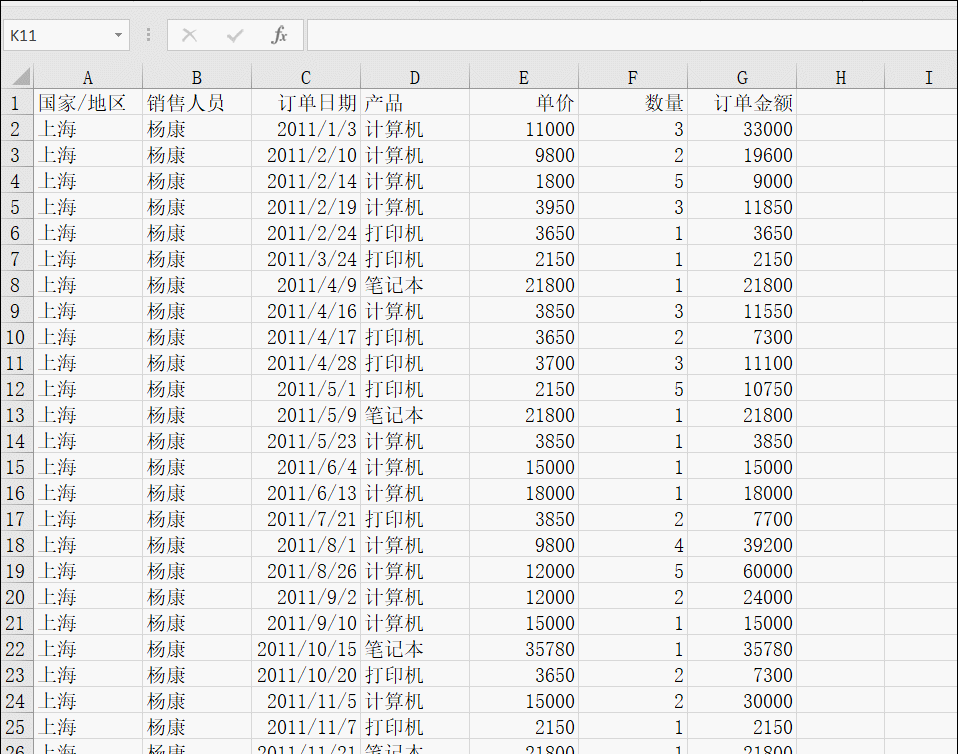Click date cell 2011/4/28
958x754 pixels.
[306, 363]
